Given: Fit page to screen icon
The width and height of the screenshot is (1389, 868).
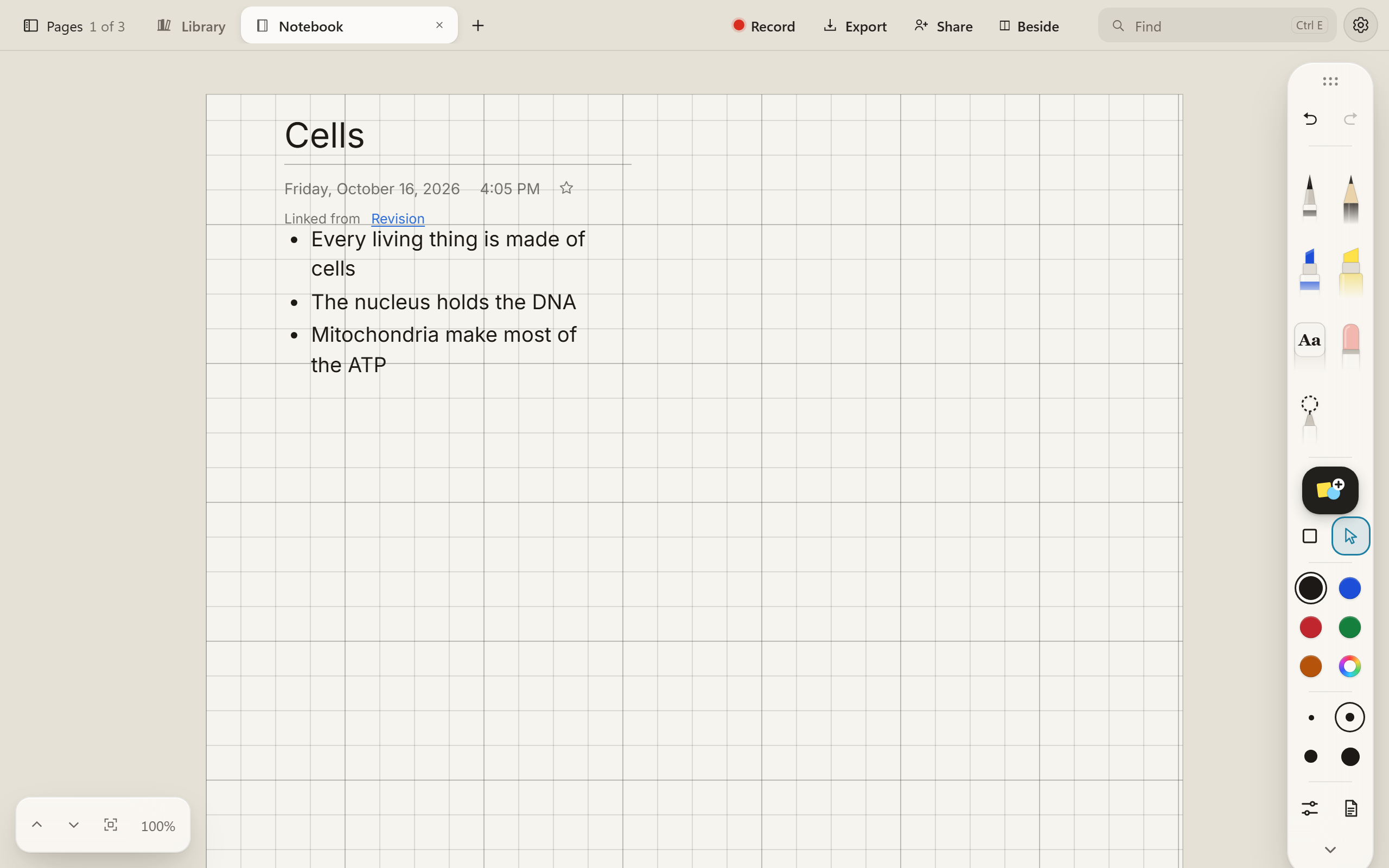Looking at the screenshot, I should tap(111, 825).
